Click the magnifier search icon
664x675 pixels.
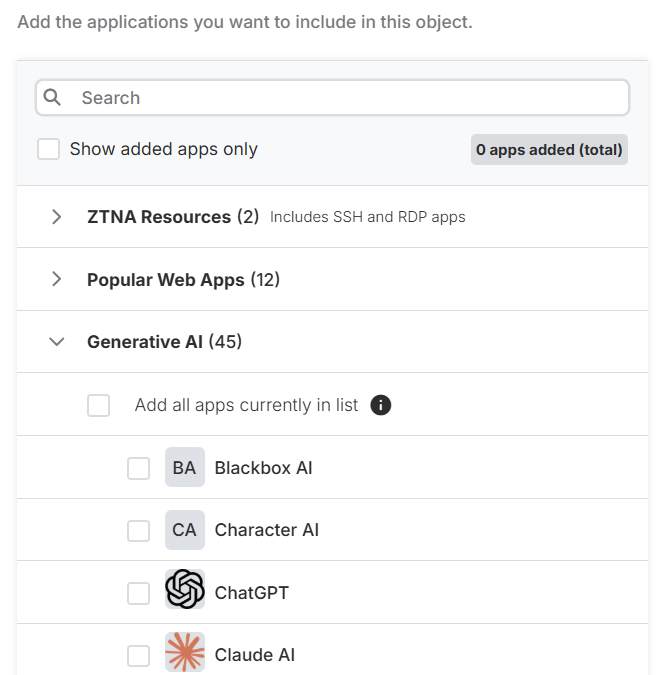[x=53, y=97]
